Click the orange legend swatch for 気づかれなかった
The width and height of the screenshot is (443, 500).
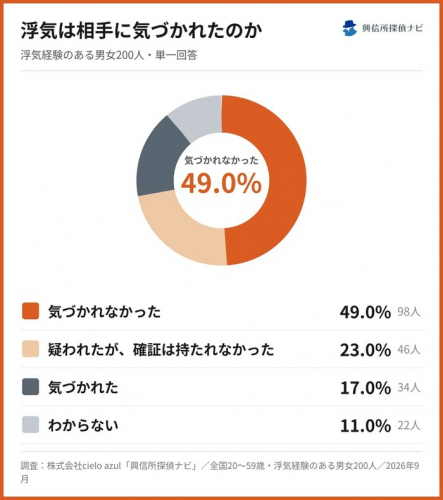pyautogui.click(x=30, y=311)
